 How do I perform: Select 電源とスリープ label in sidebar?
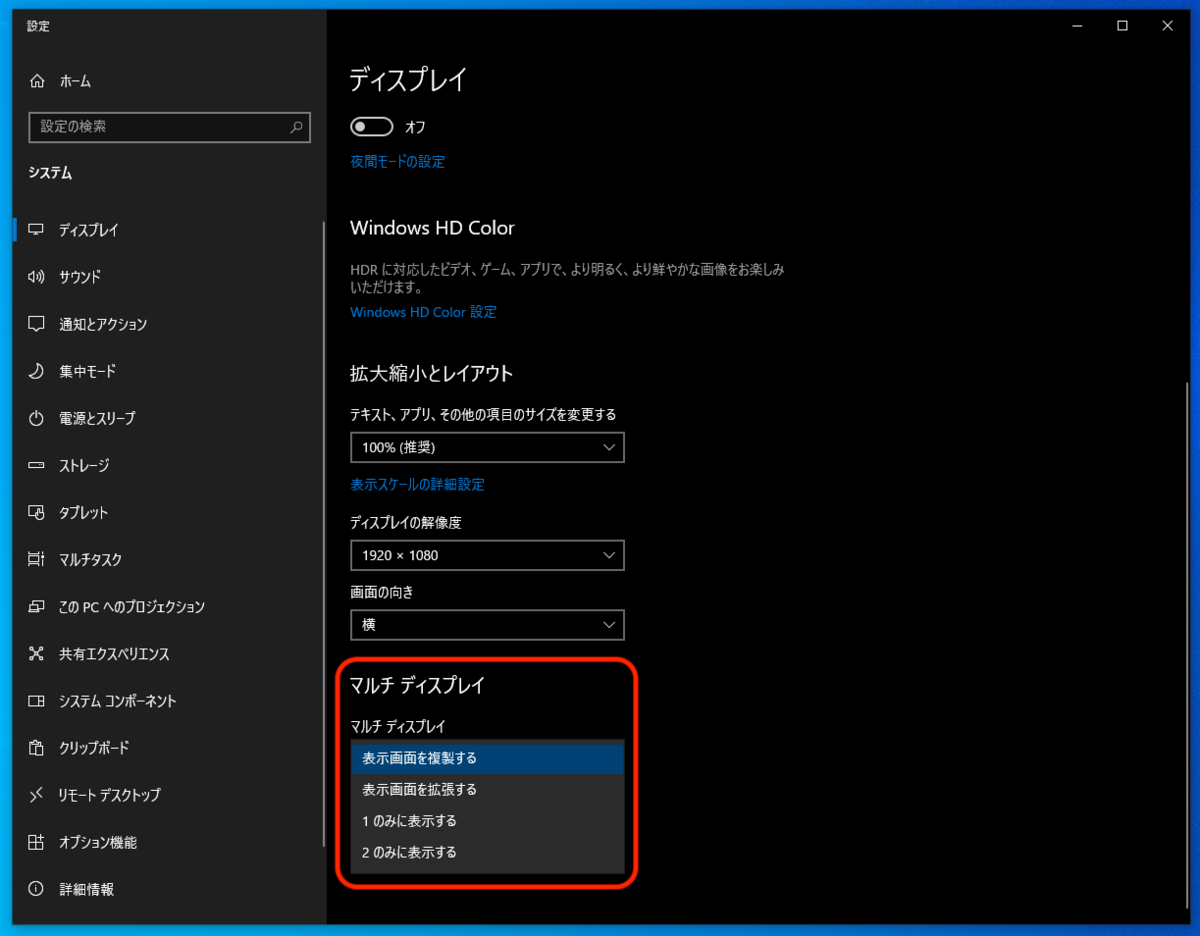pyautogui.click(x=97, y=419)
